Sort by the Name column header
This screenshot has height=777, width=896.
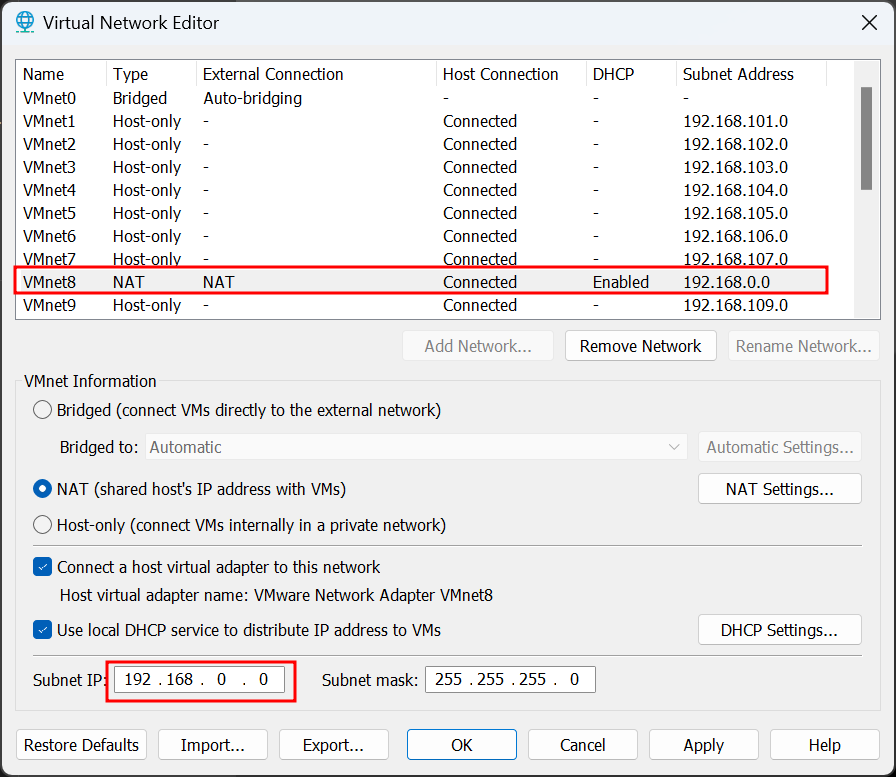tap(61, 74)
